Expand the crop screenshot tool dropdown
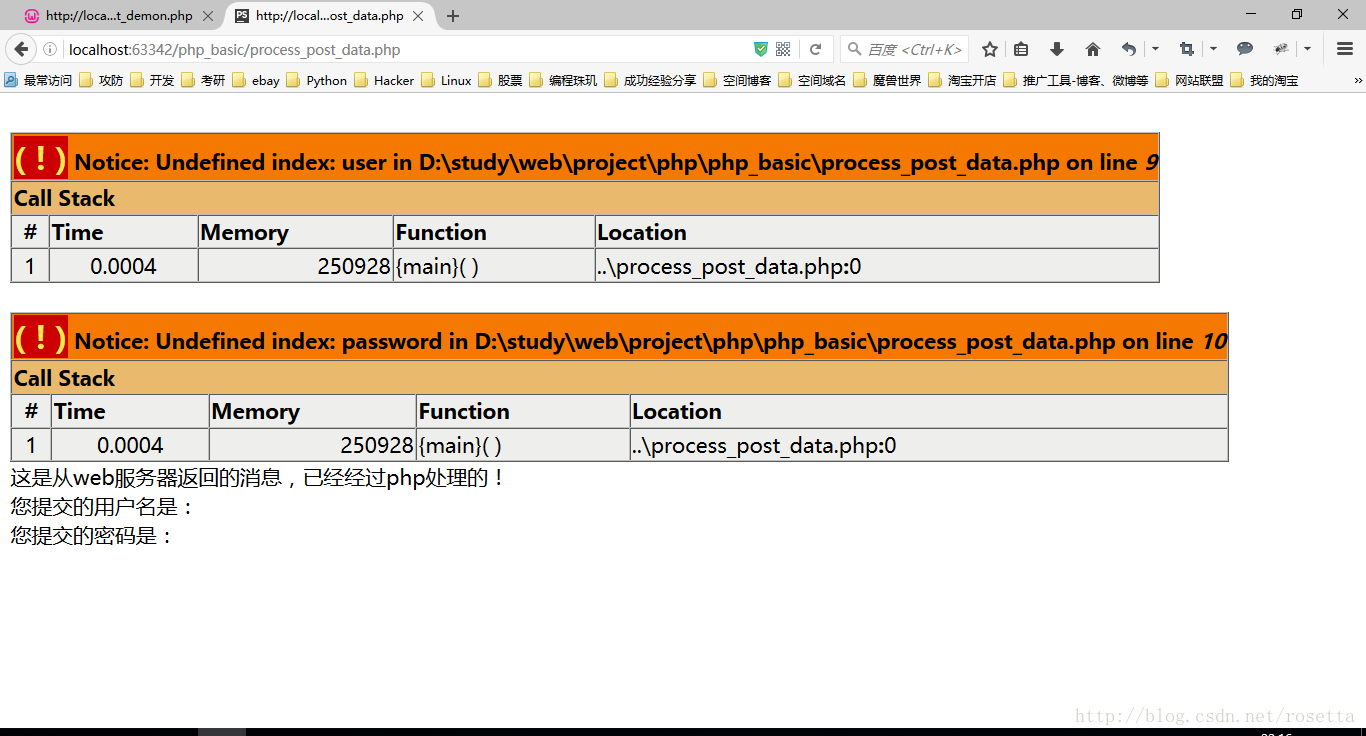 [x=1213, y=49]
